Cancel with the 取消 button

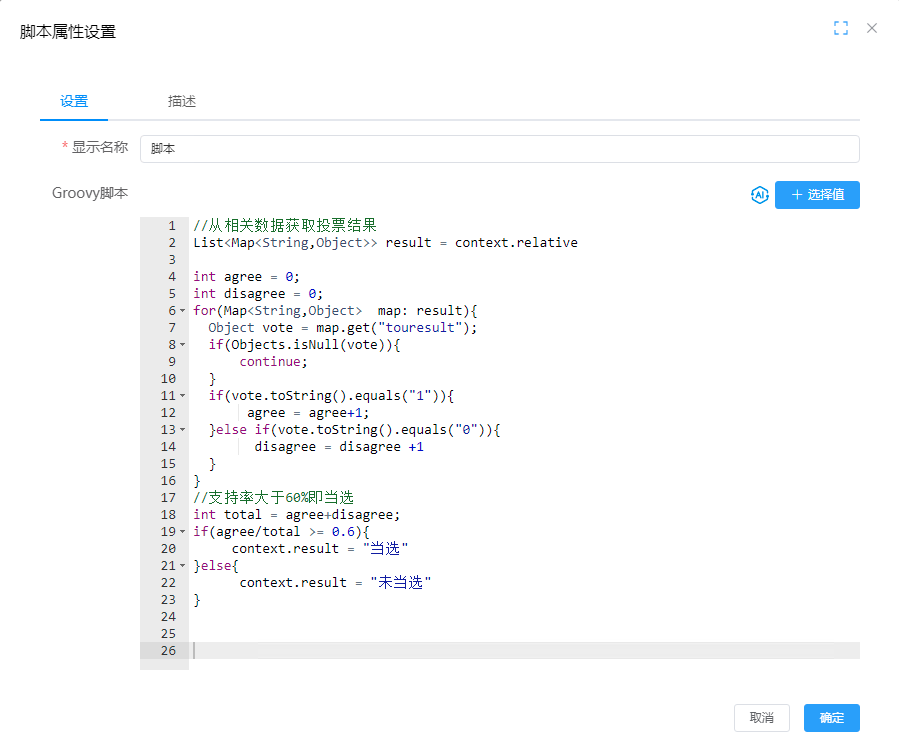tap(761, 718)
